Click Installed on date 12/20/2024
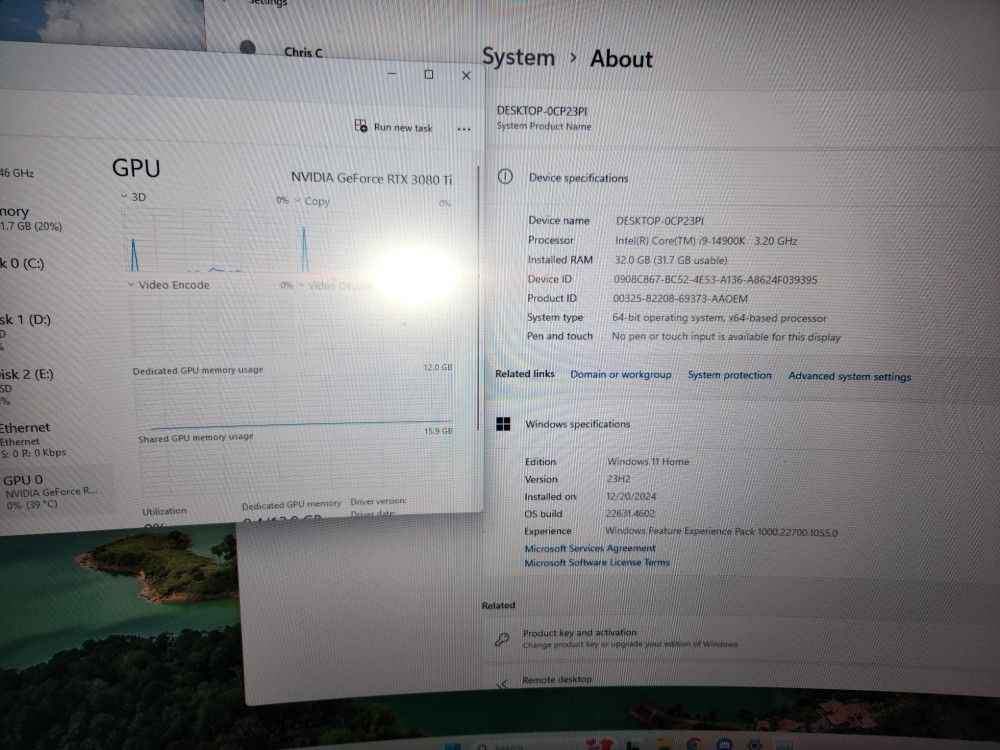1000x750 pixels. click(x=631, y=496)
